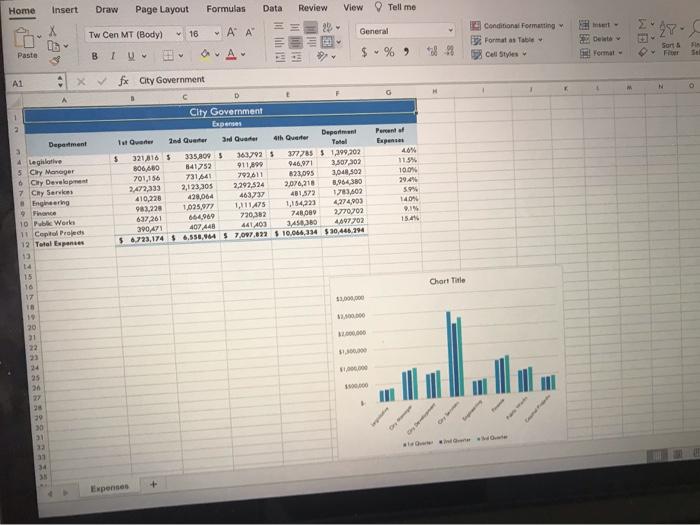This screenshot has width=700, height=525.
Task: Increase indent in alignment group
Action: point(296,58)
